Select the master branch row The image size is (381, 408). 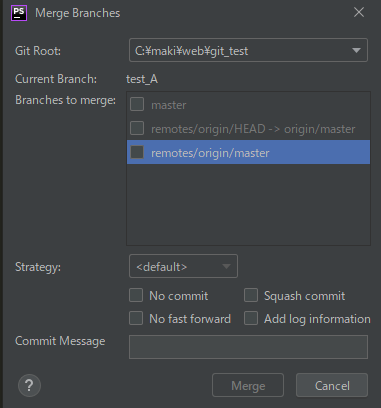tap(248, 105)
